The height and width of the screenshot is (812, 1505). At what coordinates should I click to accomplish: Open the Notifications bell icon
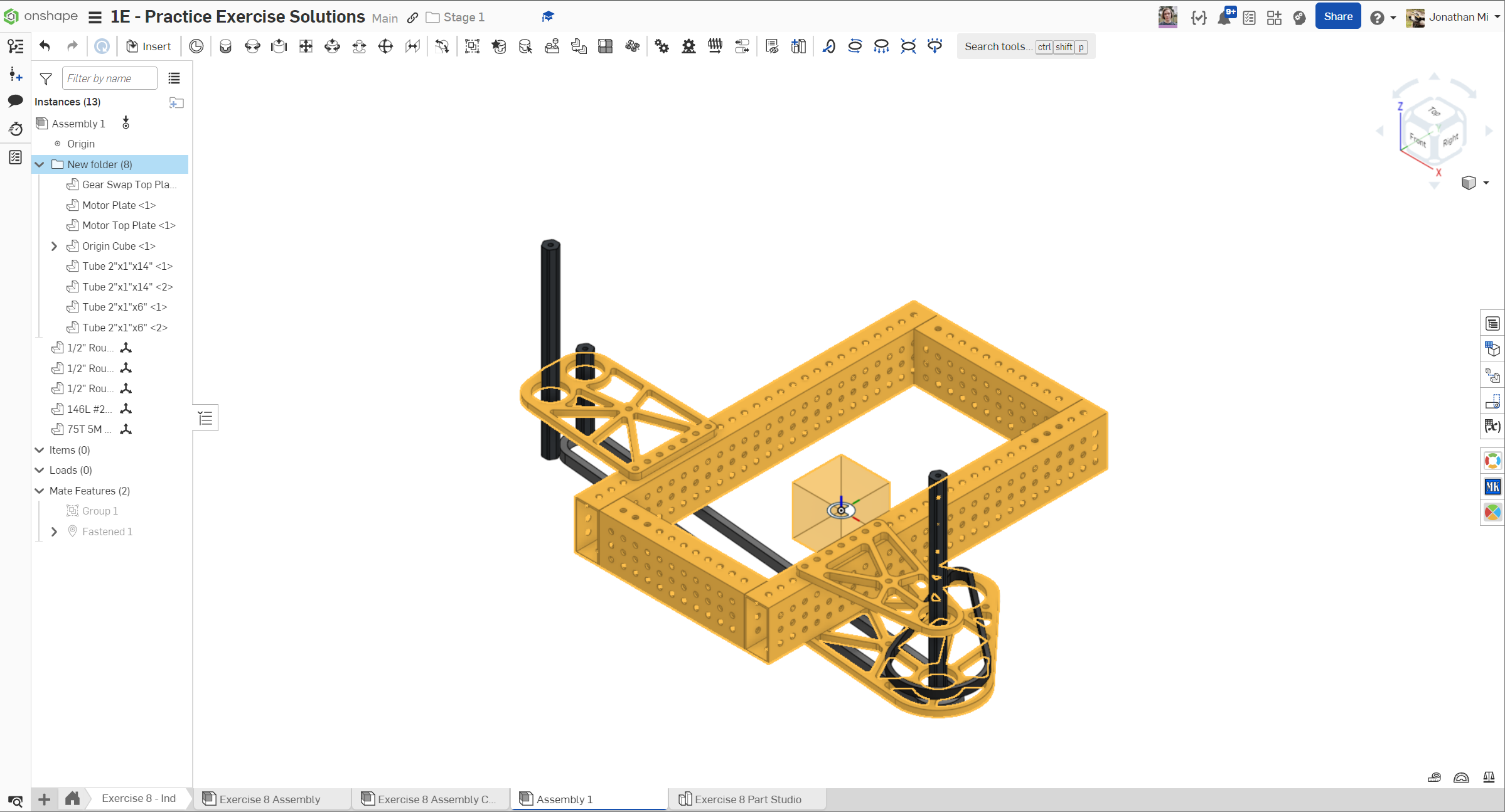point(1224,18)
